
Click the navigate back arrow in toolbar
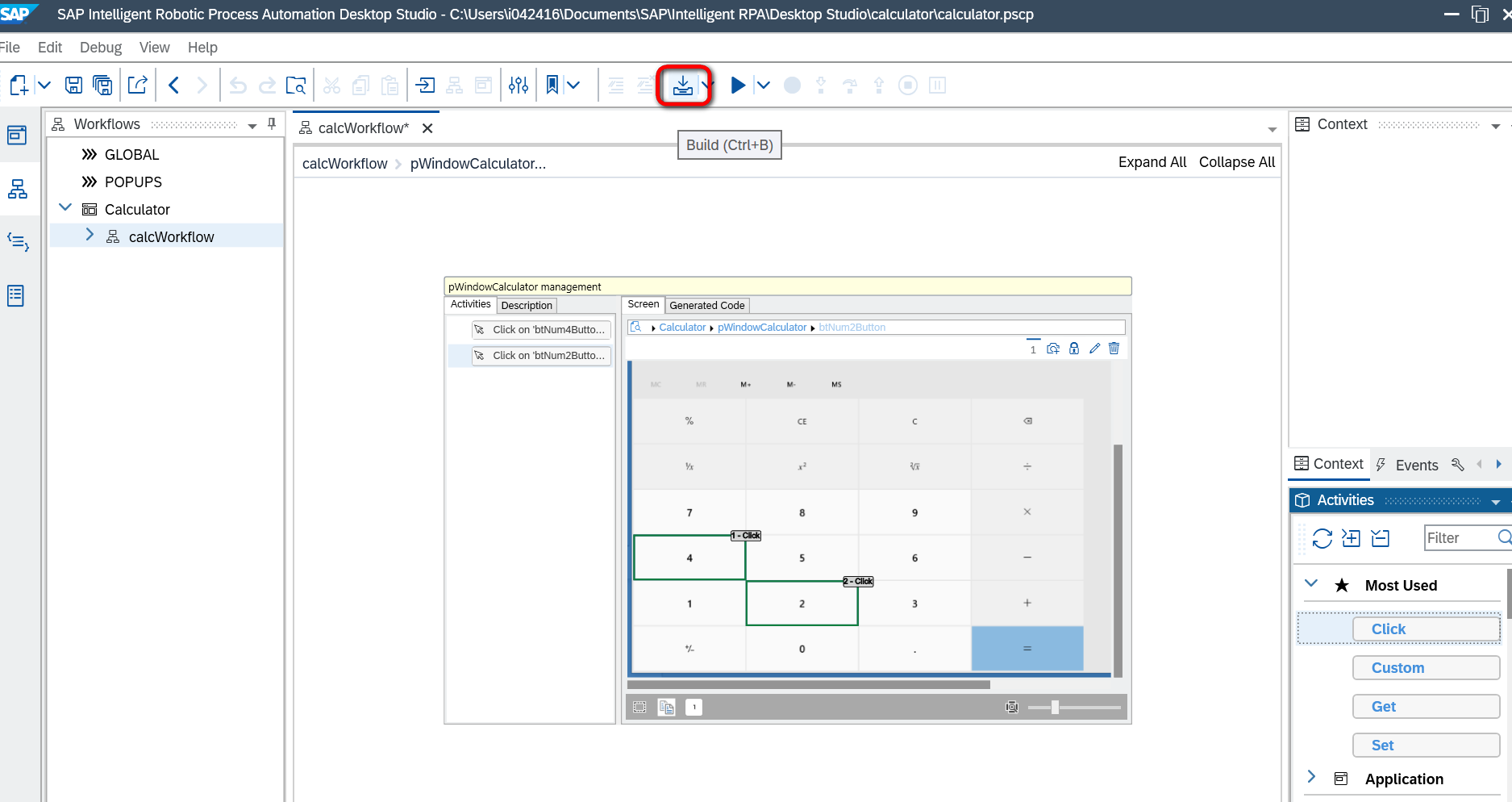tap(173, 86)
